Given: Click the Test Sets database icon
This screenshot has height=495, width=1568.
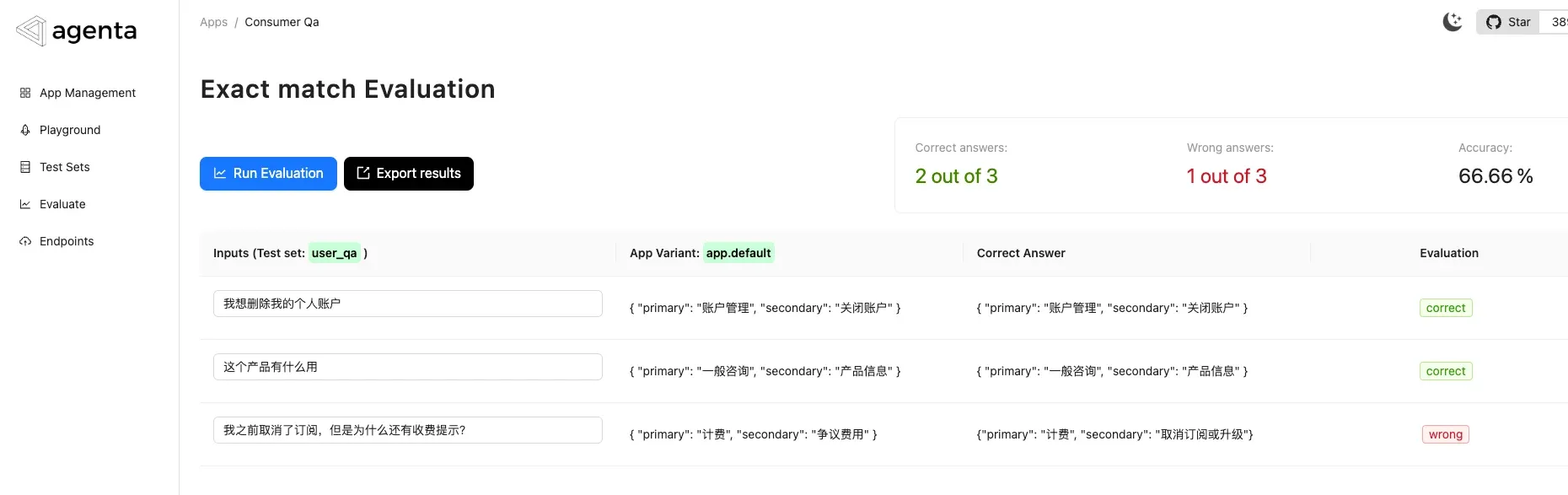Looking at the screenshot, I should click(25, 167).
